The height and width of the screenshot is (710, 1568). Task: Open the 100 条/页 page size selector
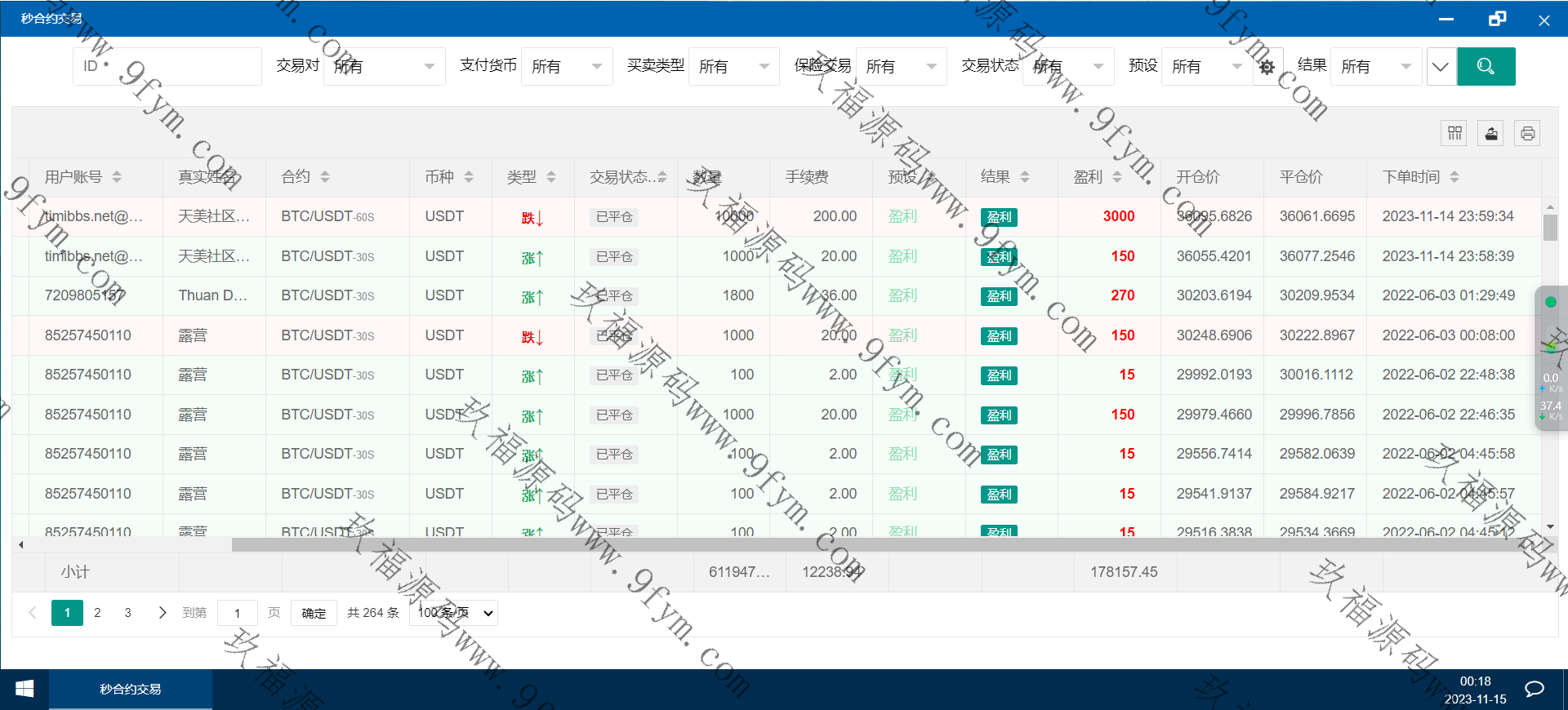point(454,613)
